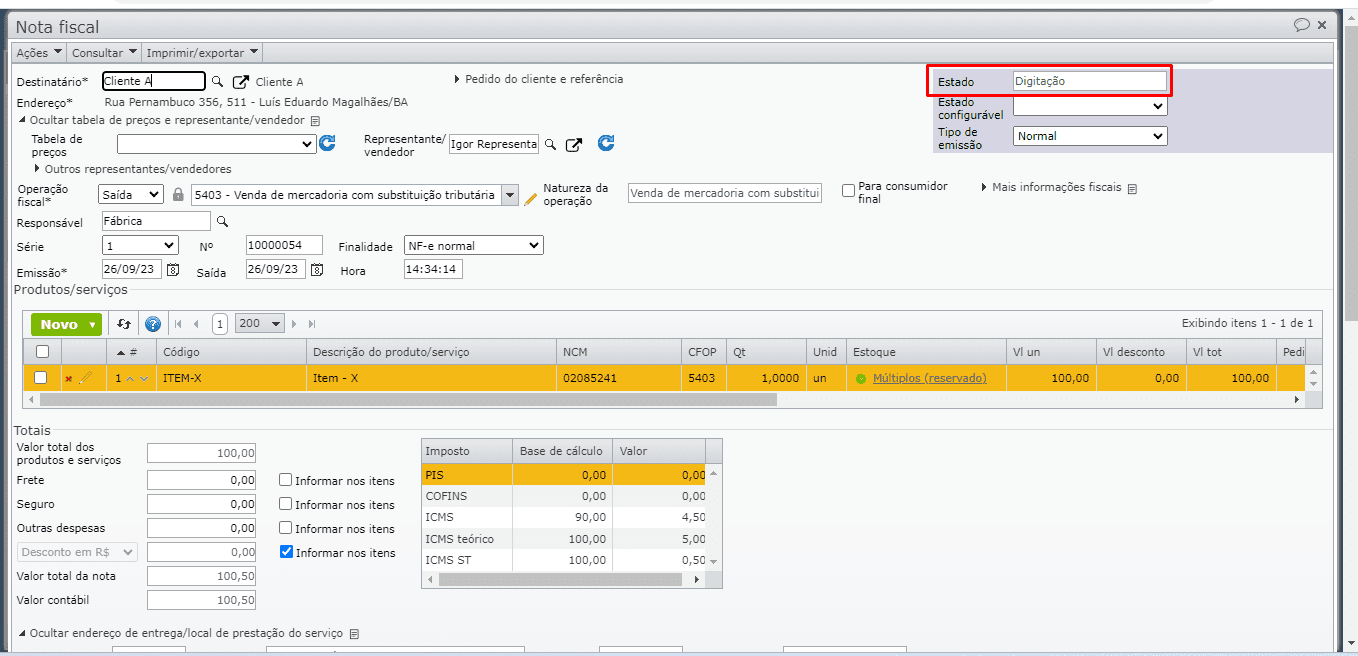Click the search icon next to Destinatário
The height and width of the screenshot is (656, 1358).
[217, 82]
